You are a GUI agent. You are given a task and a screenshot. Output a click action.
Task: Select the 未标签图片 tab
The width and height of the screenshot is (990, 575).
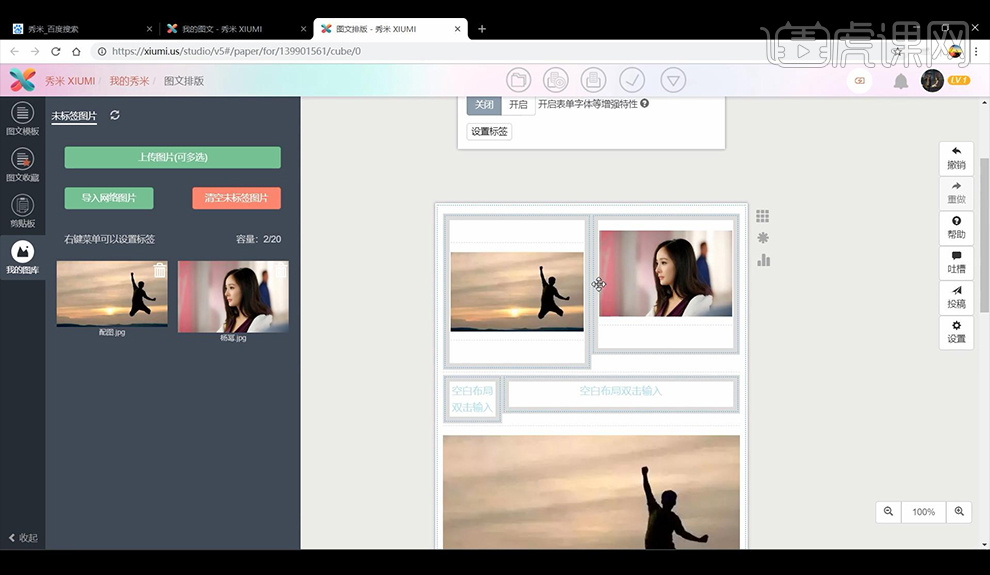[x=74, y=116]
